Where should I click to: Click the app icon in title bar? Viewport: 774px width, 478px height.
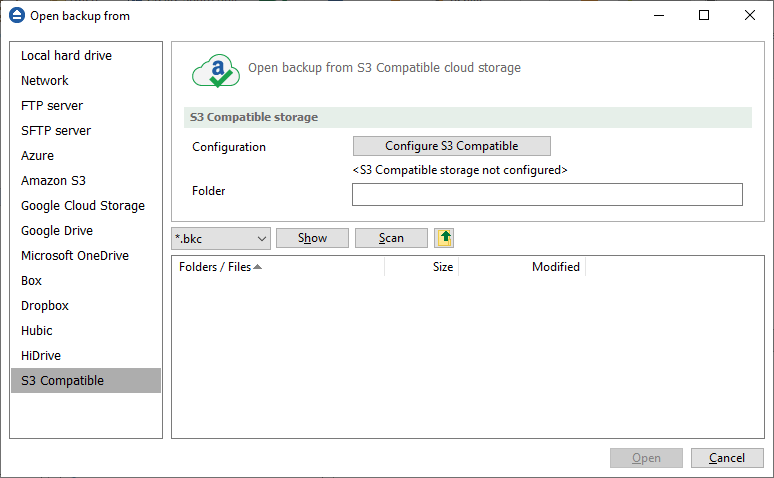click(x=17, y=15)
